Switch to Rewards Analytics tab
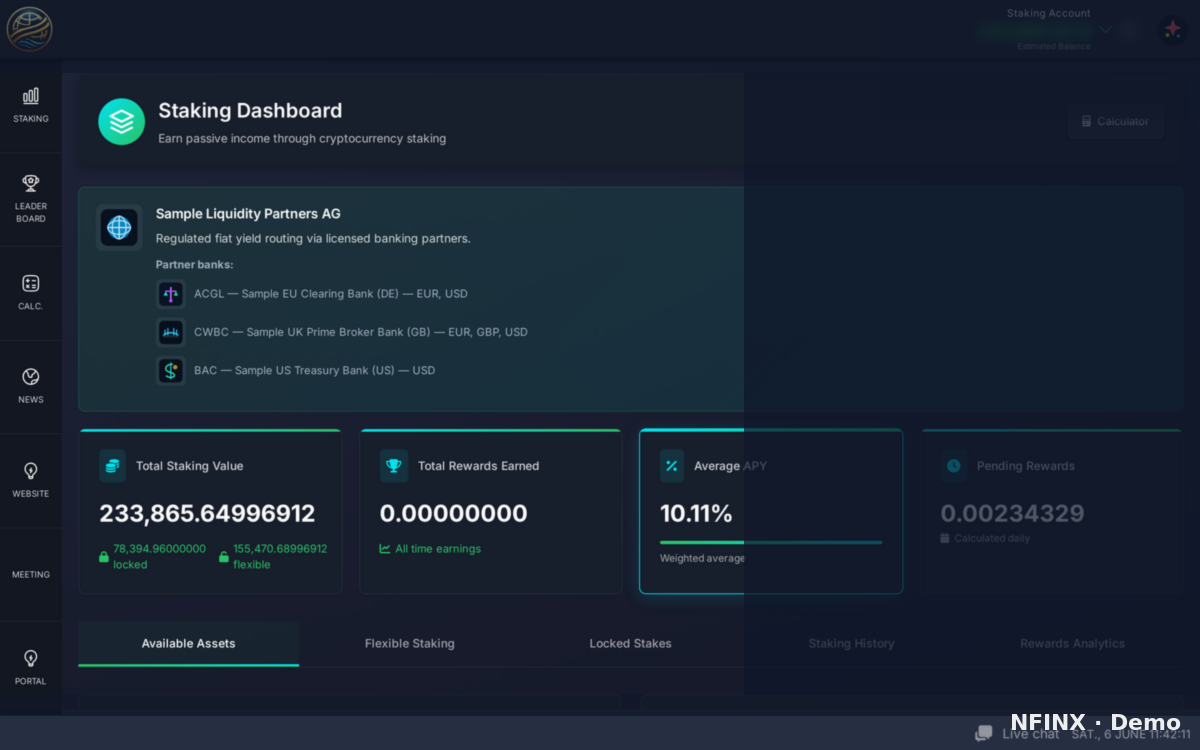The image size is (1200, 750). [x=1072, y=644]
